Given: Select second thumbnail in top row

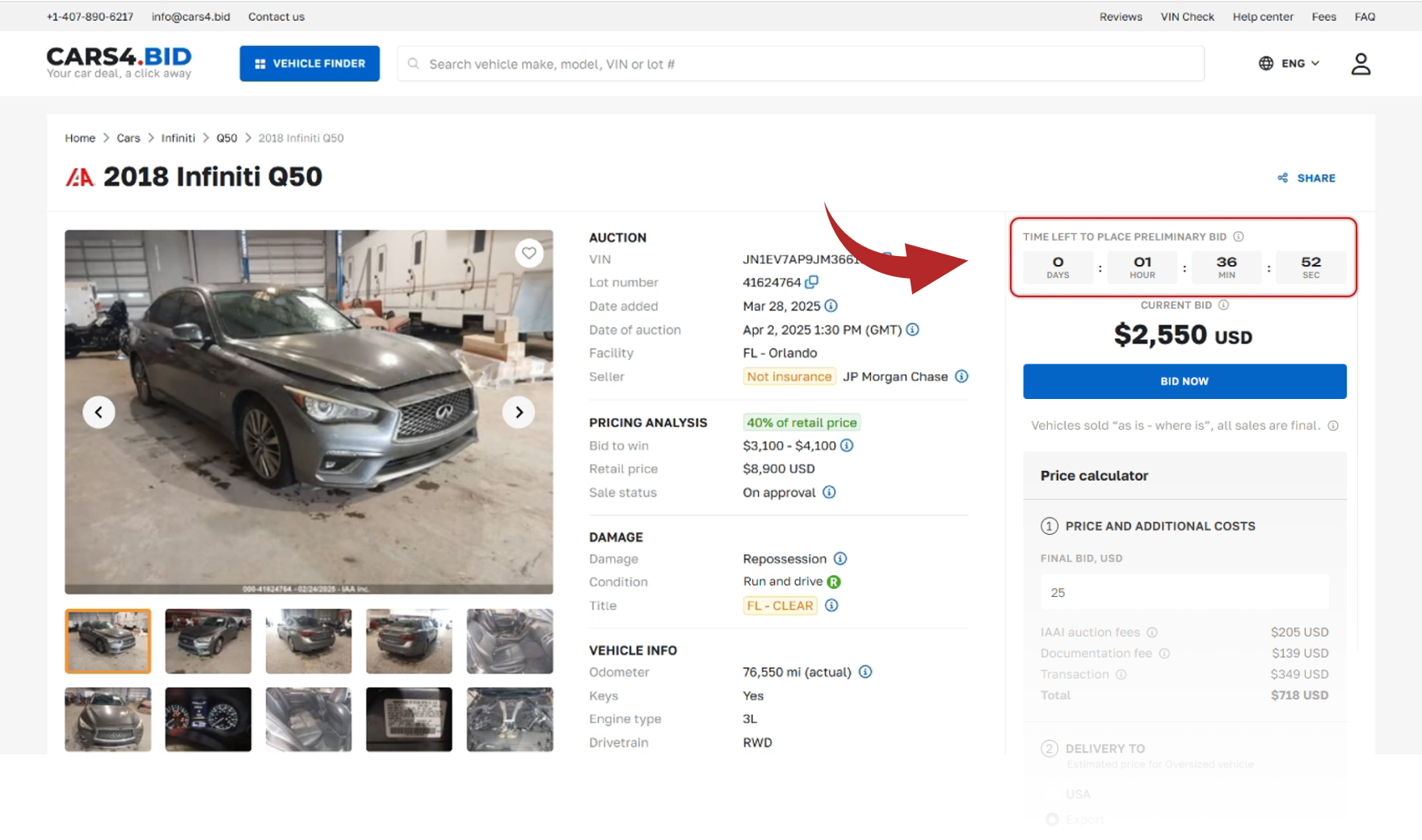Looking at the screenshot, I should (x=208, y=641).
